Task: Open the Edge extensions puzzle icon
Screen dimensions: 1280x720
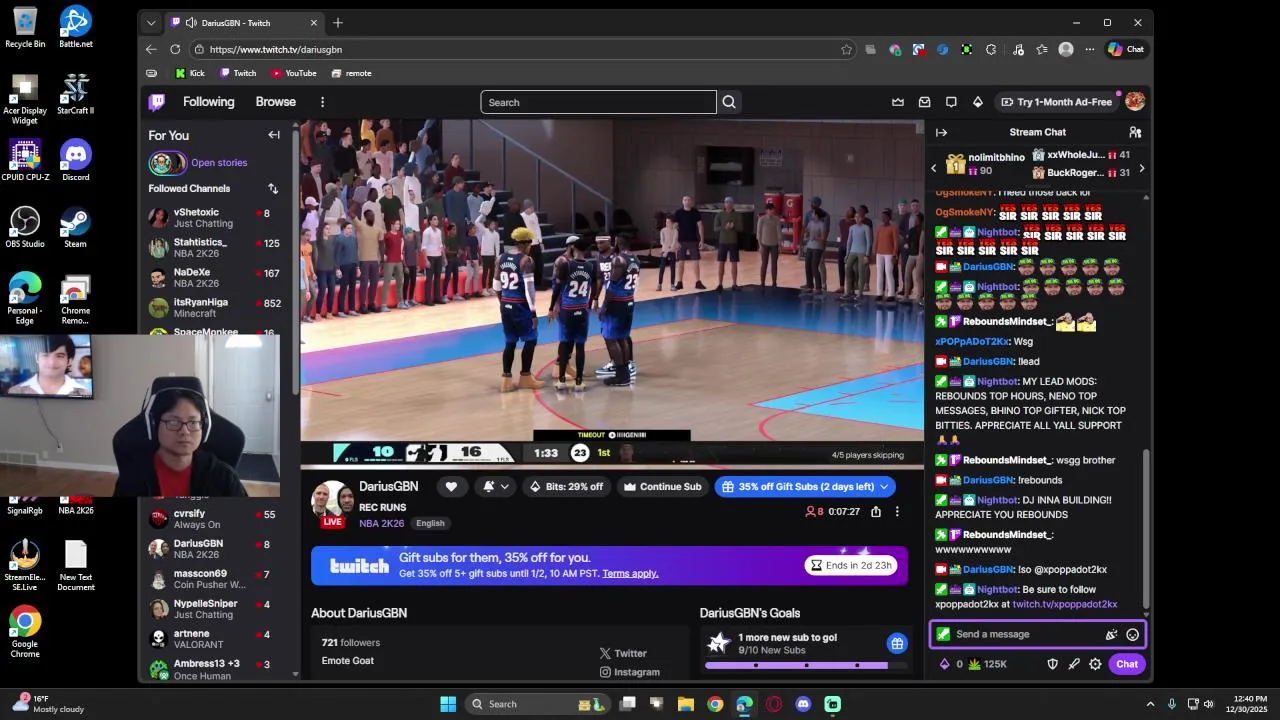Action: pos(991,49)
